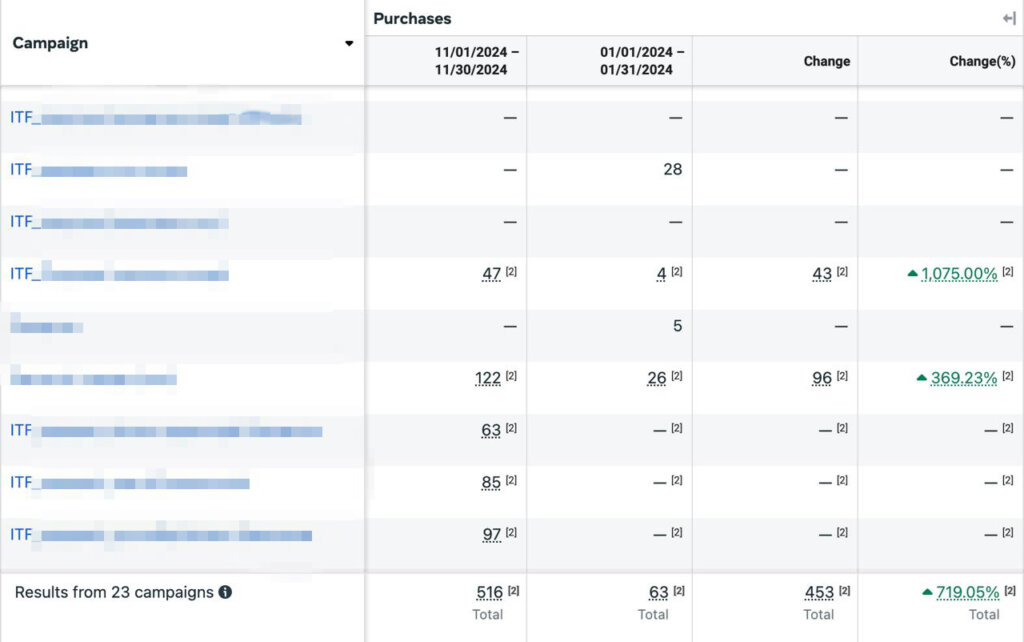Sort by 11/01/2024 – 11/30/2024 column header
This screenshot has height=642, width=1024.
[x=477, y=61]
